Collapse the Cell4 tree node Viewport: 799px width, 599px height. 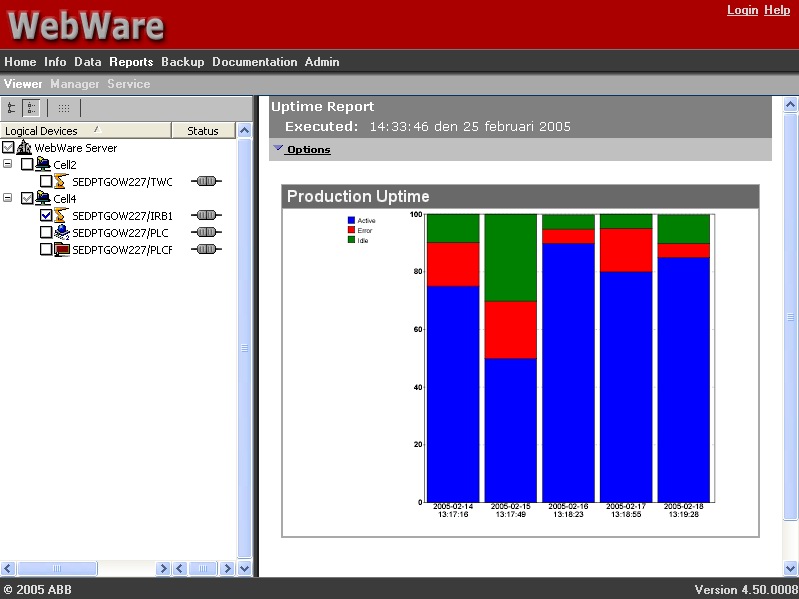pos(8,198)
